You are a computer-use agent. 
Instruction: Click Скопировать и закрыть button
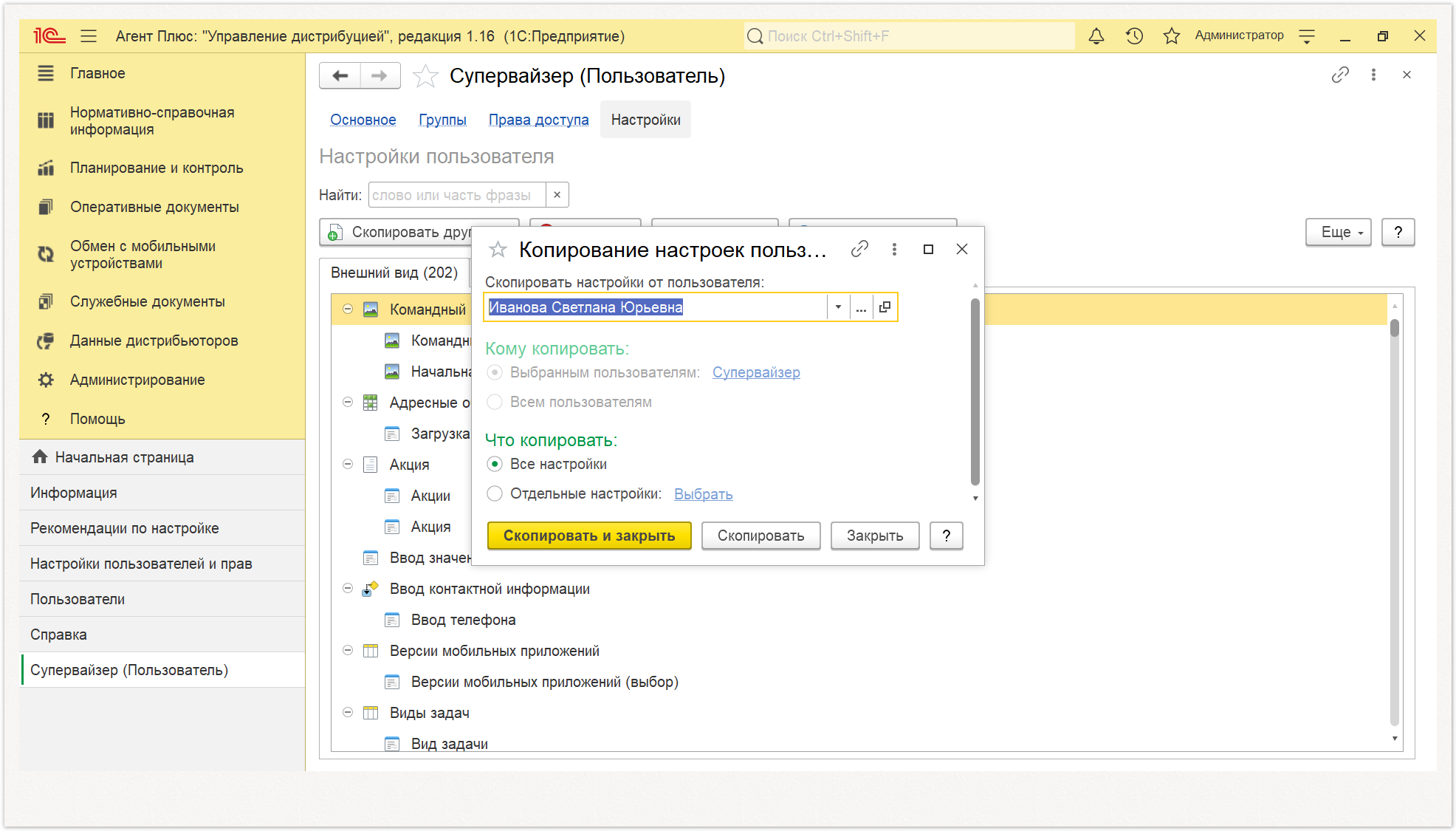coord(588,536)
